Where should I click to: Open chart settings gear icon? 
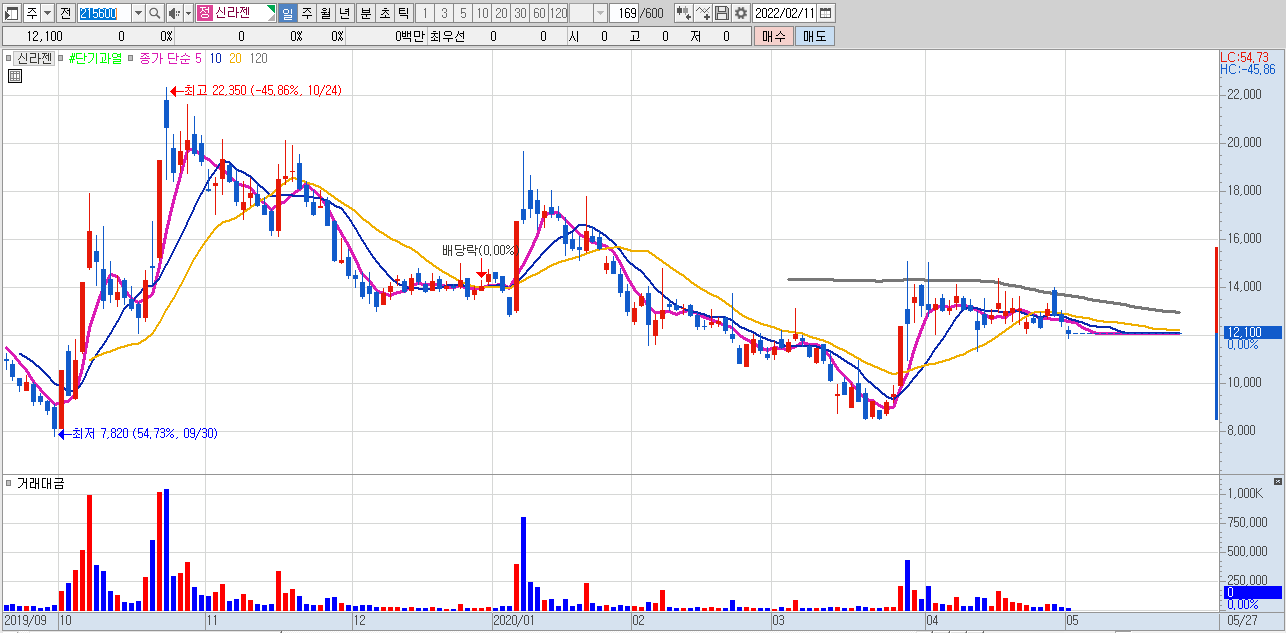(740, 13)
